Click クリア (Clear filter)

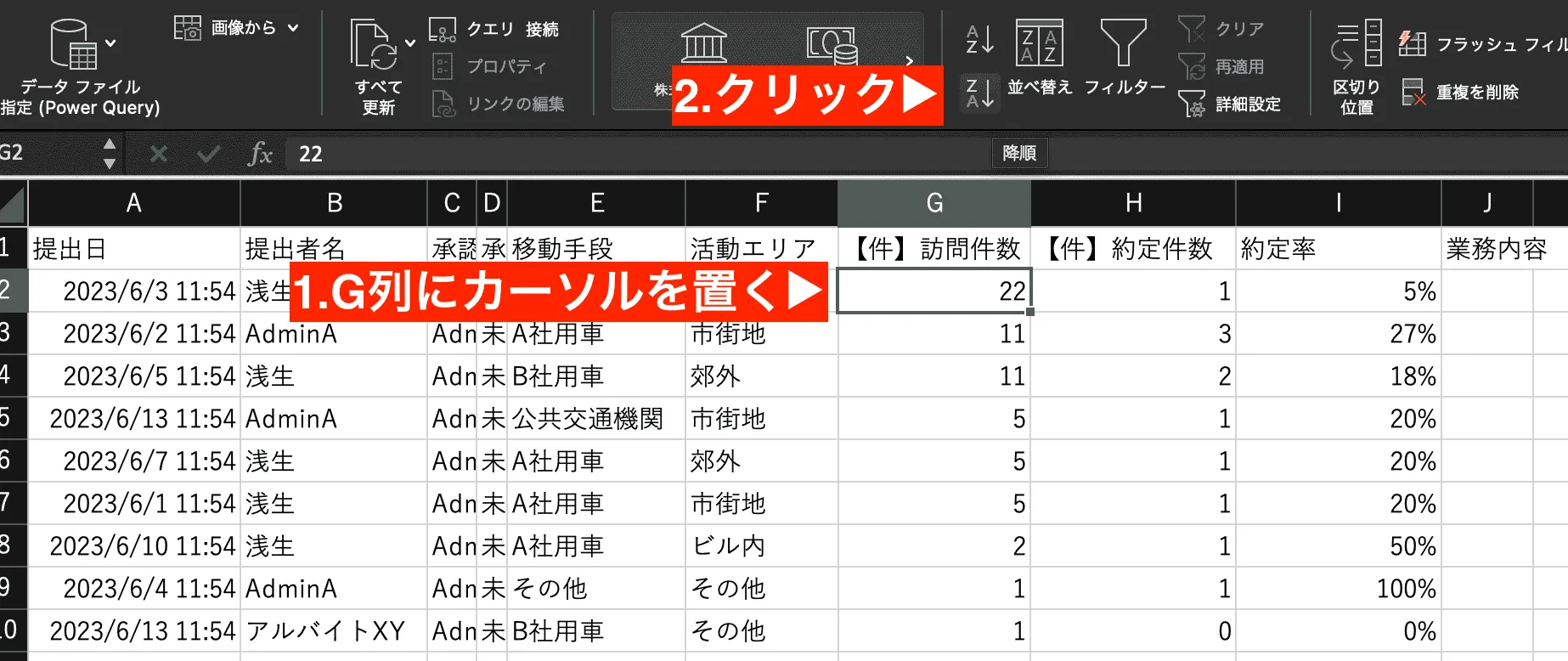pos(1221,29)
